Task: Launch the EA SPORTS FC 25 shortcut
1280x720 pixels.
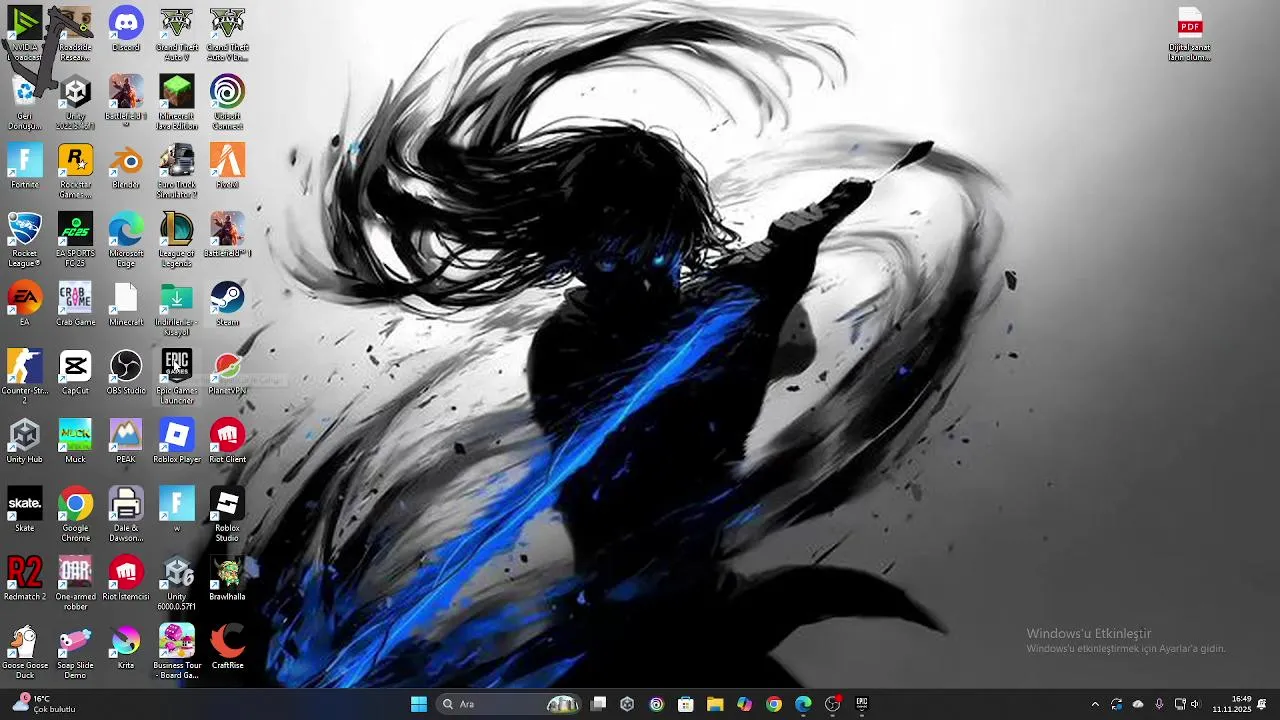Action: (x=76, y=240)
